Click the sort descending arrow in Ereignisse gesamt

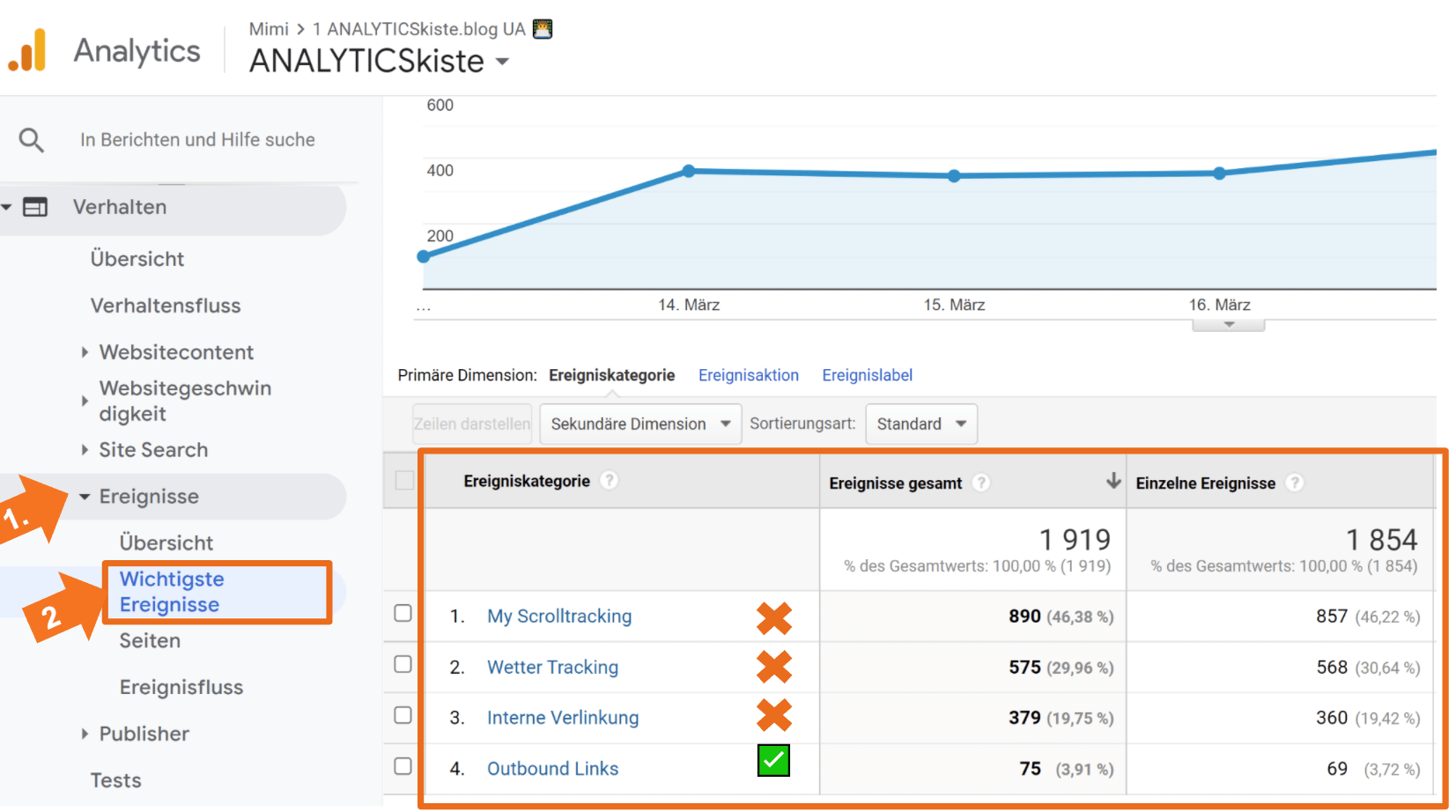(1113, 481)
